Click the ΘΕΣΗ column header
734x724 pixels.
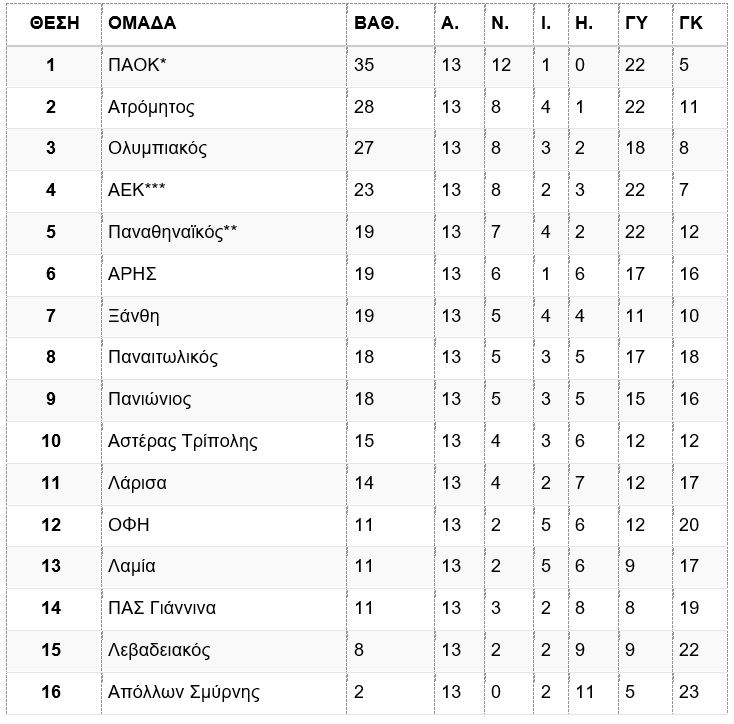(54, 23)
